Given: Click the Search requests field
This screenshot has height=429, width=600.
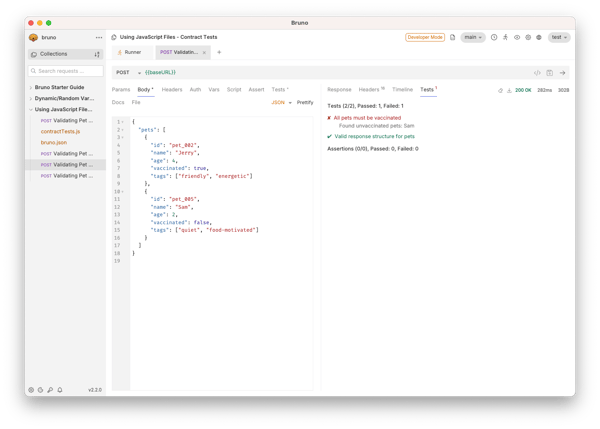Looking at the screenshot, I should [65, 71].
